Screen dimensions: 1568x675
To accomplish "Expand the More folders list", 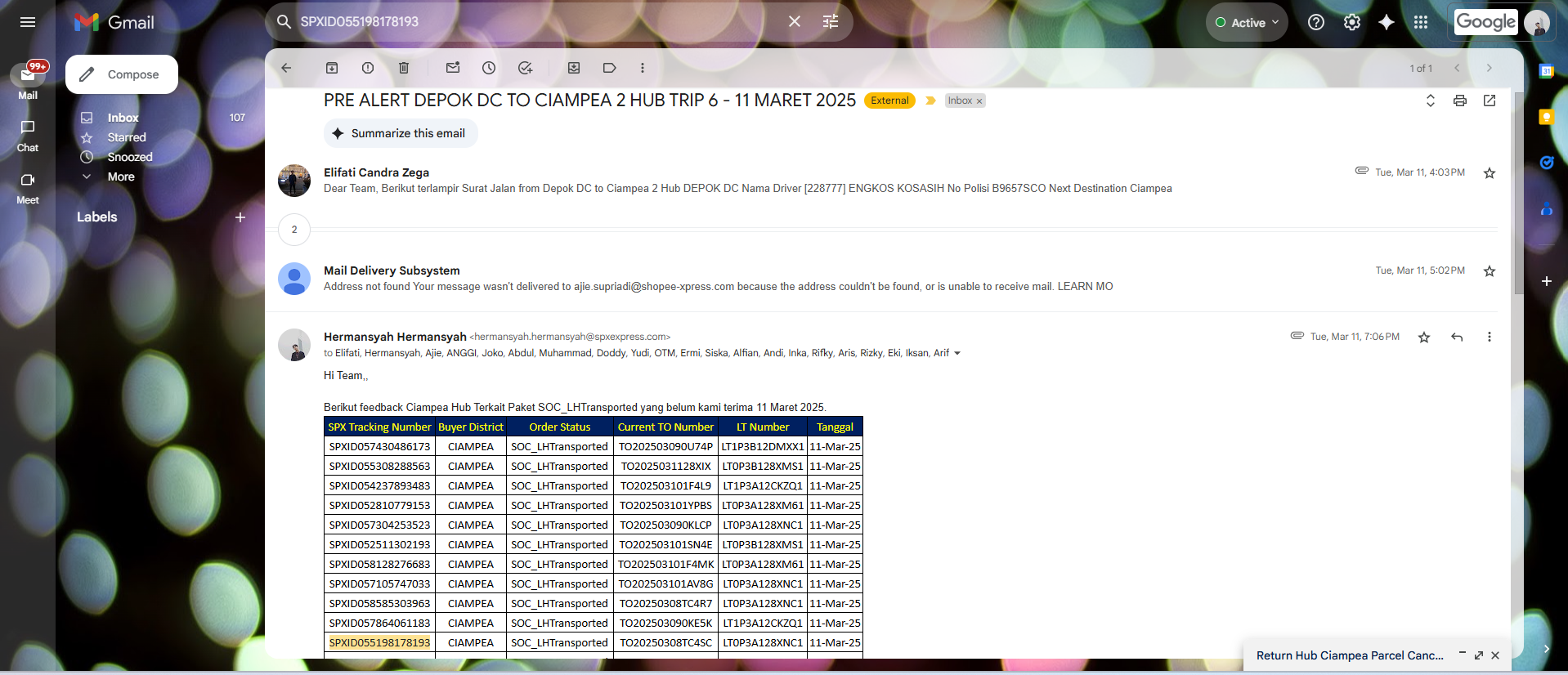I will pyautogui.click(x=121, y=177).
